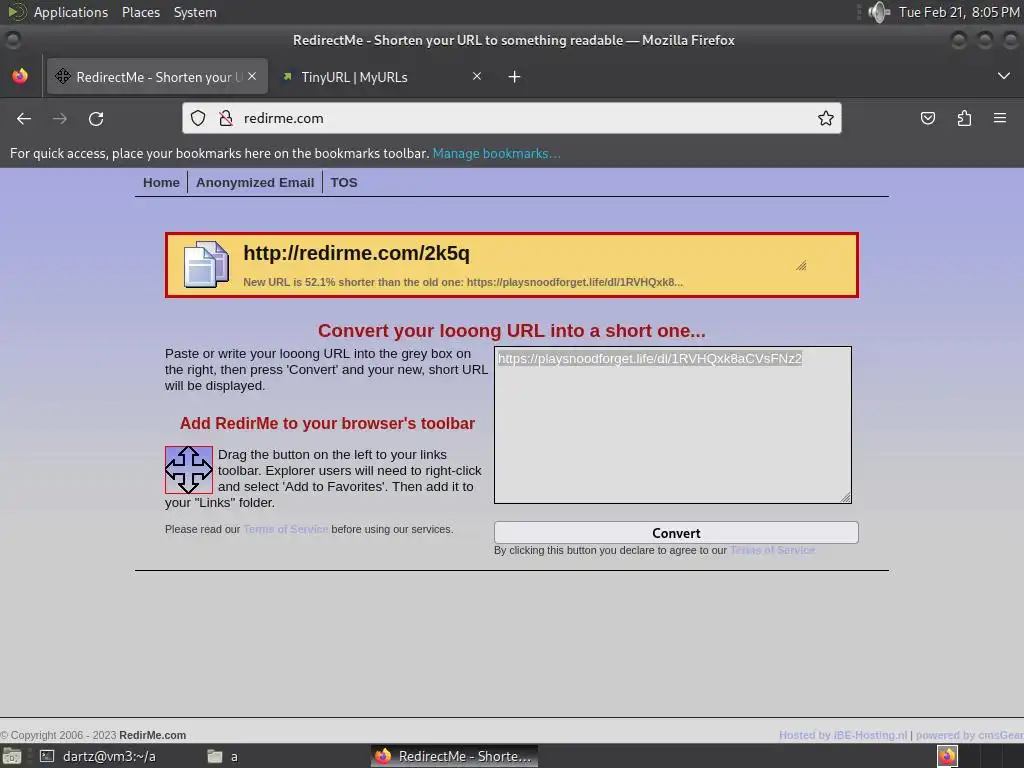Open the TOS navigation link
The height and width of the screenshot is (768, 1024).
[344, 183]
